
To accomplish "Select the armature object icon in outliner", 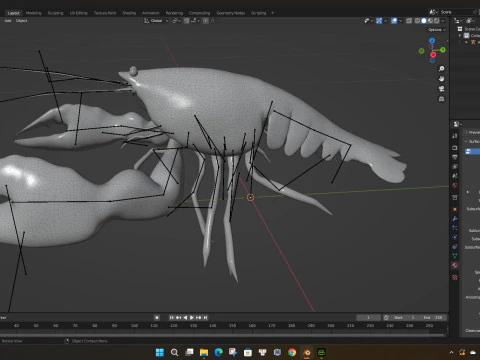I will tap(473, 42).
